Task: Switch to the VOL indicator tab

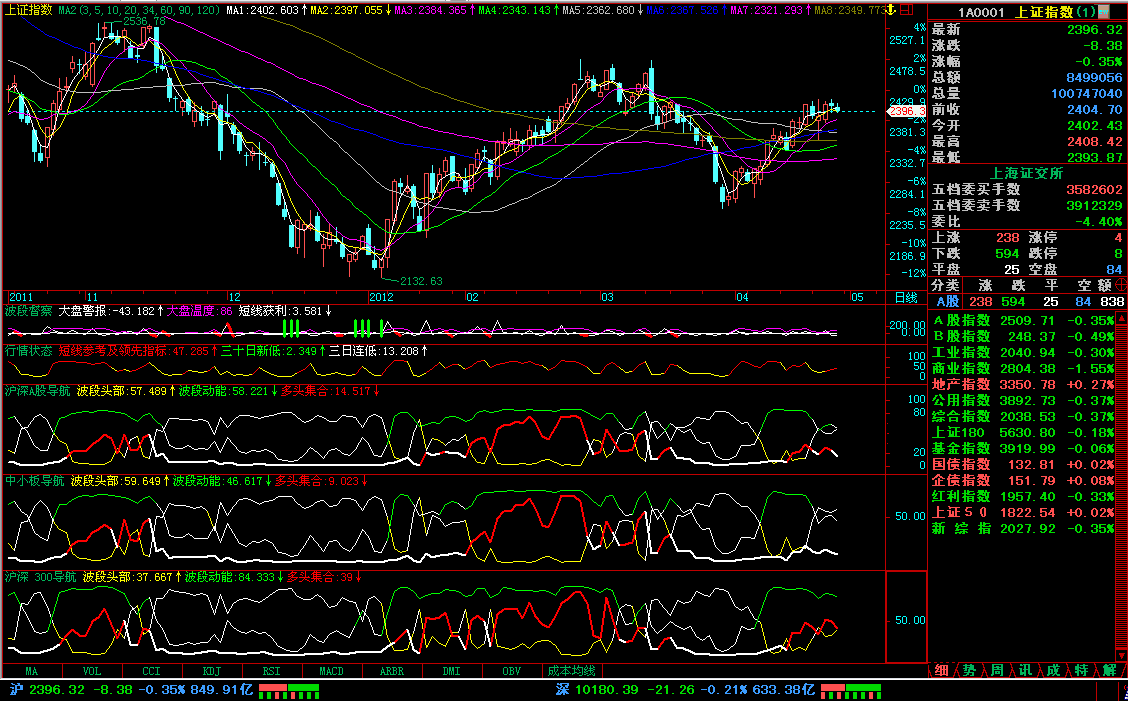Action: pos(92,671)
